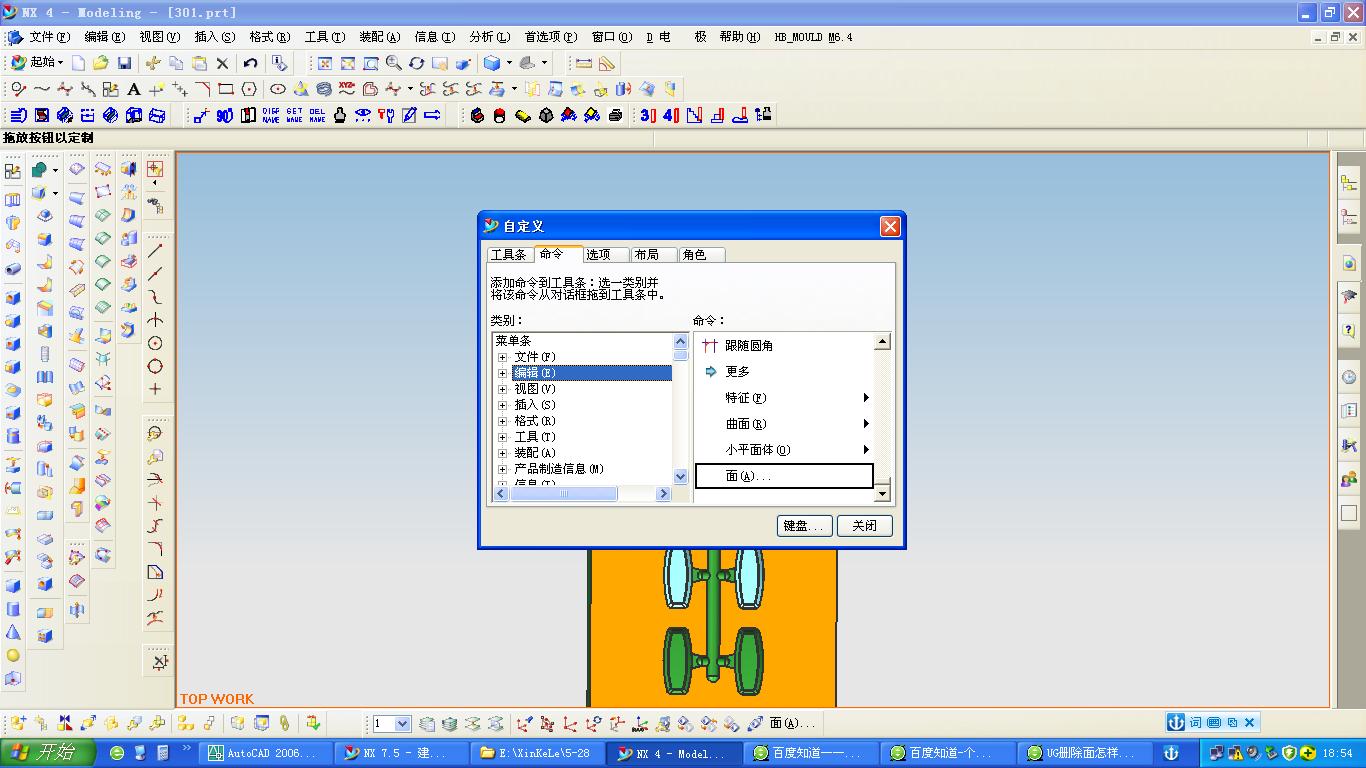Viewport: 1366px width, 768px height.
Task: Click the blue '3[' toolbar icon
Action: pos(647,115)
